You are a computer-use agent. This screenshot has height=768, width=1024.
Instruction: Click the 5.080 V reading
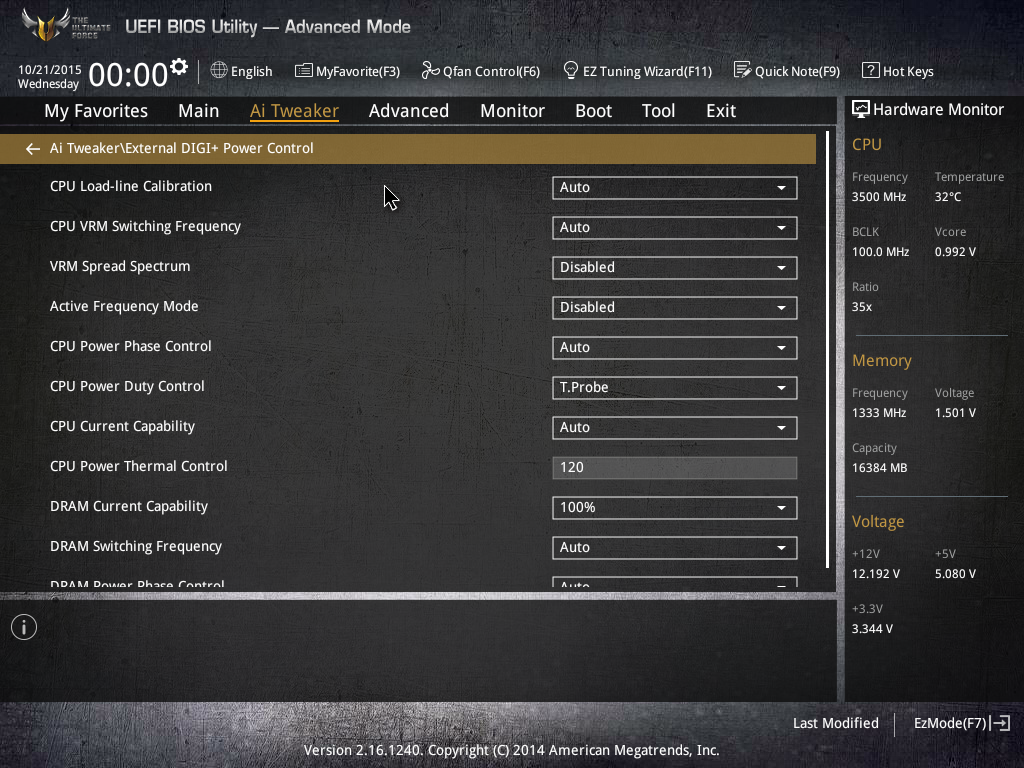(x=955, y=573)
